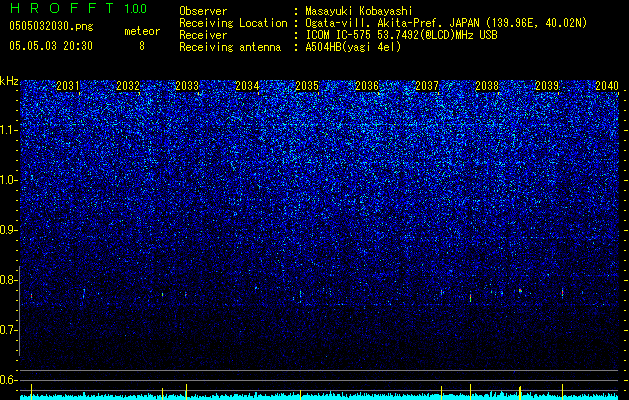Click the 0.8 frequency axis label
The width and height of the screenshot is (629, 400).
9,280
